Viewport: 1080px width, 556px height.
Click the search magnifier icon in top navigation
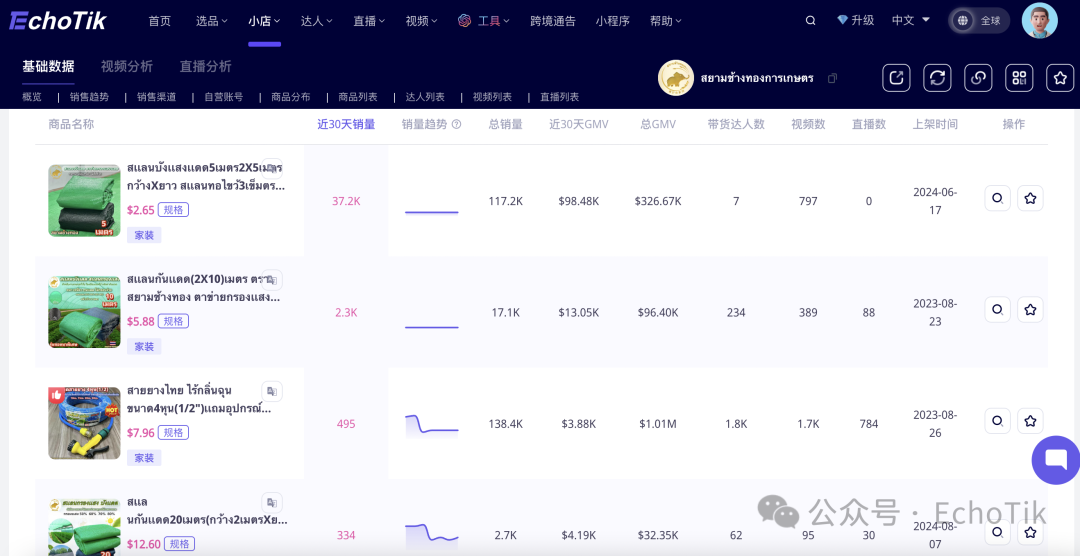point(810,20)
